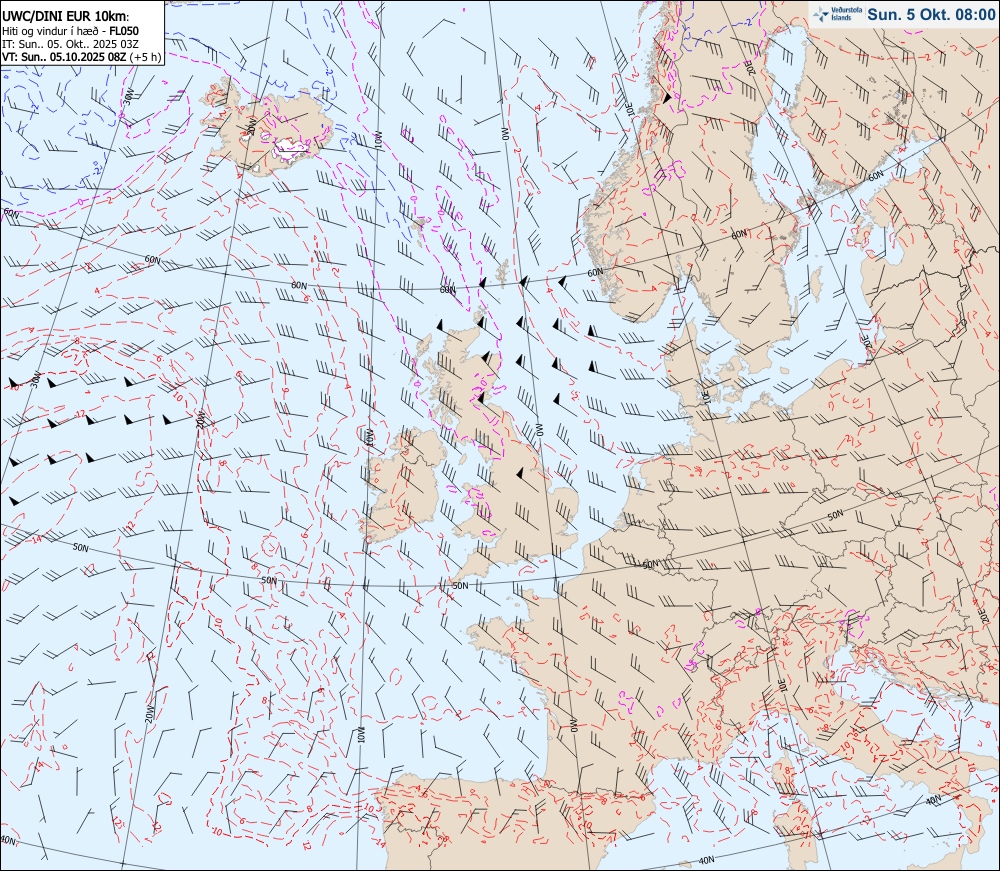Click 'Hiti og vindur í hæð - FL050' line
This screenshot has width=1000, height=871.
coord(70,31)
